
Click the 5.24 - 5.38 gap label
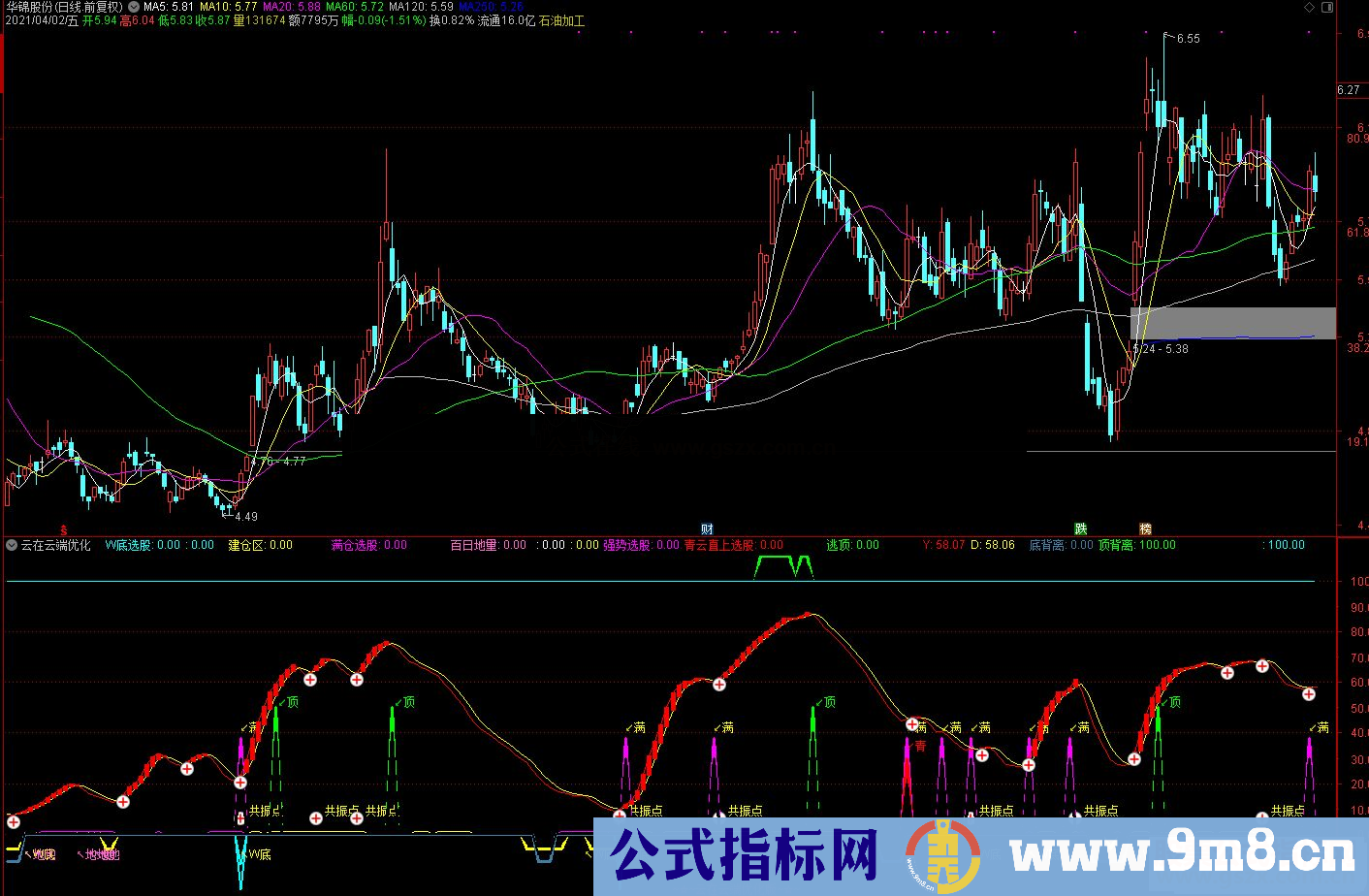pos(1161,349)
